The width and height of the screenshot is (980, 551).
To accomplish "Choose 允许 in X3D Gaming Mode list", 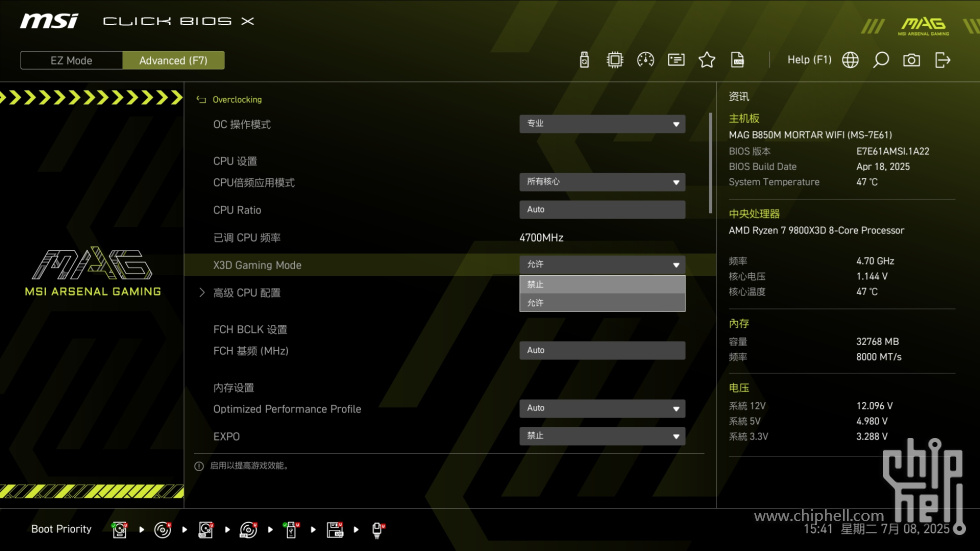I will pyautogui.click(x=602, y=302).
